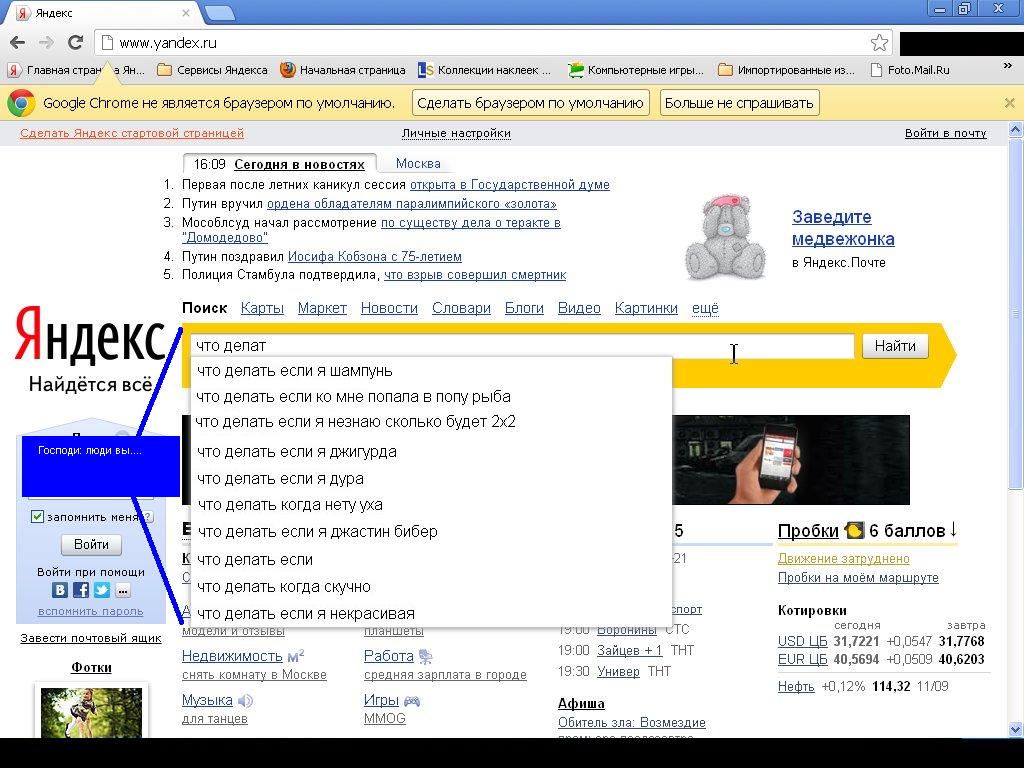Select suggestion 'что делать если я шампунь'
The height and width of the screenshot is (768, 1024).
[431, 371]
